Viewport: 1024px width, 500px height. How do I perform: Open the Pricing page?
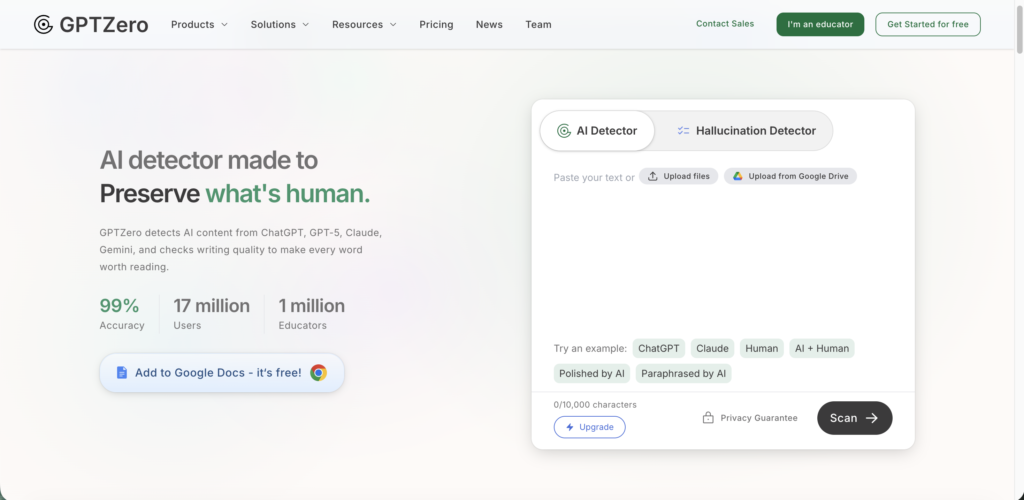[436, 25]
